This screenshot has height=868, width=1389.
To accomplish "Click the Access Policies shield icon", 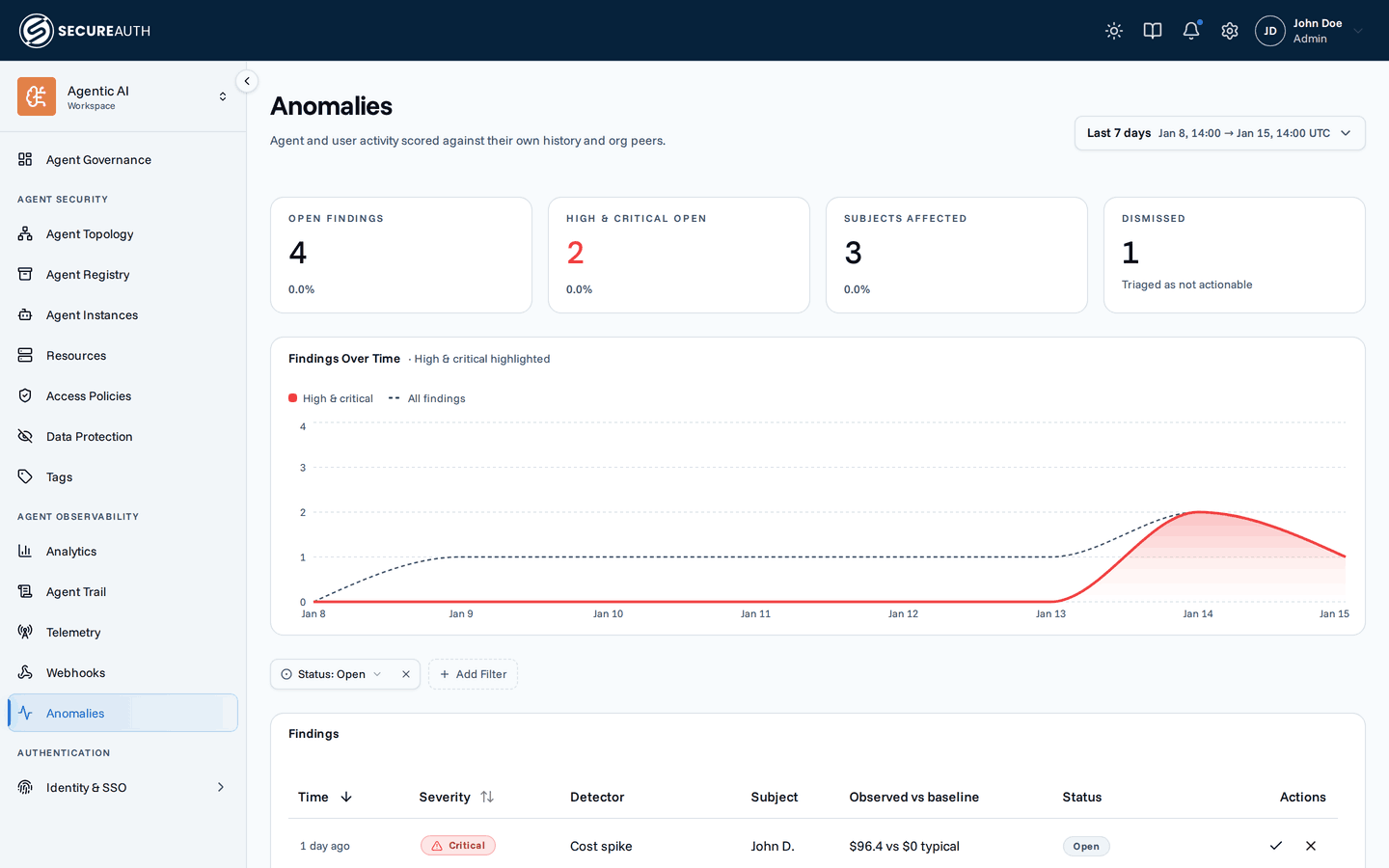I will (25, 395).
